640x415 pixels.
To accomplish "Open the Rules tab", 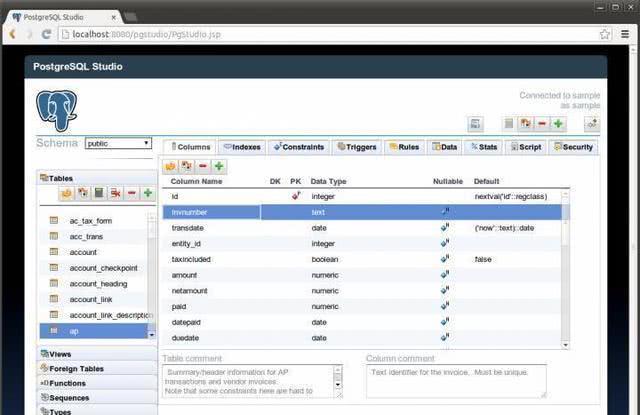I will click(x=404, y=147).
